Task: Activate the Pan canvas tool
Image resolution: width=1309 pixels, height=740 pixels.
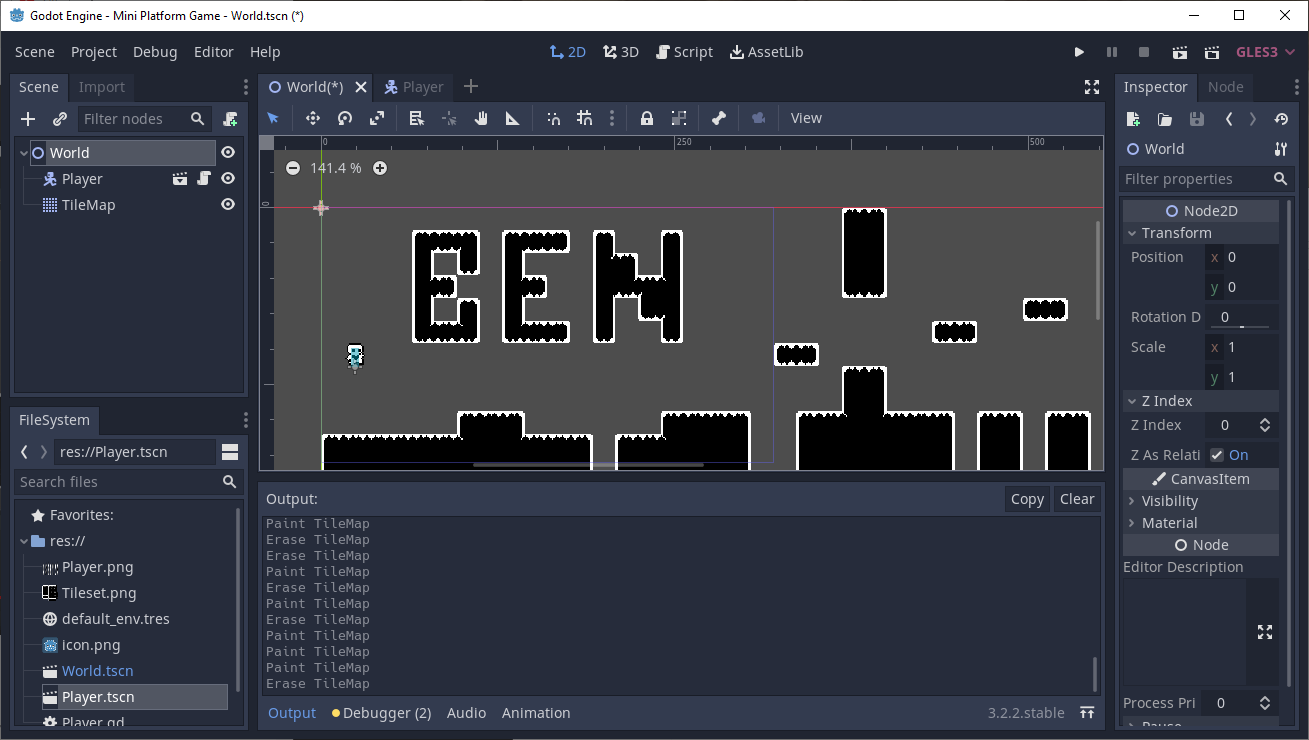Action: pyautogui.click(x=481, y=117)
